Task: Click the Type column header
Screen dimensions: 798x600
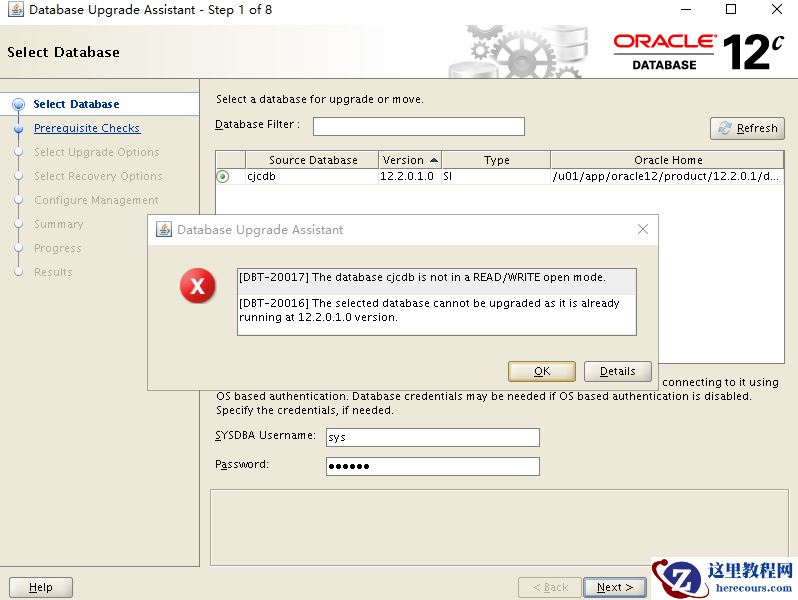Action: coord(496,160)
